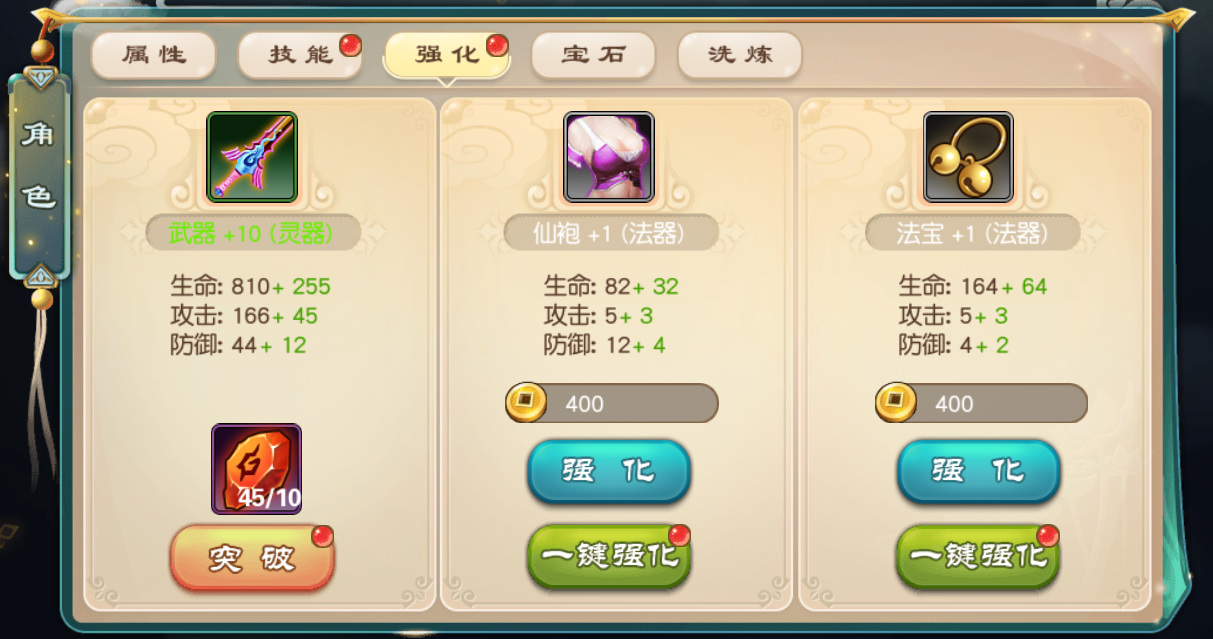Tap the purple robe 仙袍 icon
1213x639 pixels.
tap(609, 157)
